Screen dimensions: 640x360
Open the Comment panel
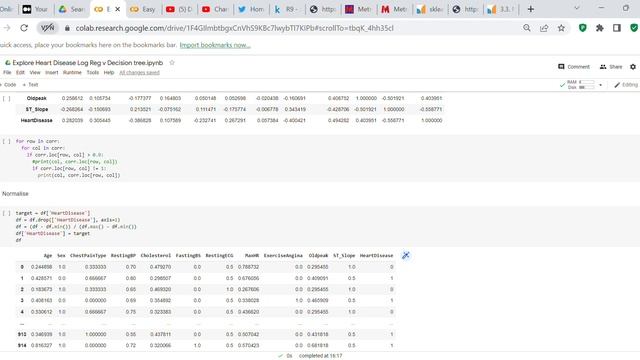pyautogui.click(x=574, y=67)
